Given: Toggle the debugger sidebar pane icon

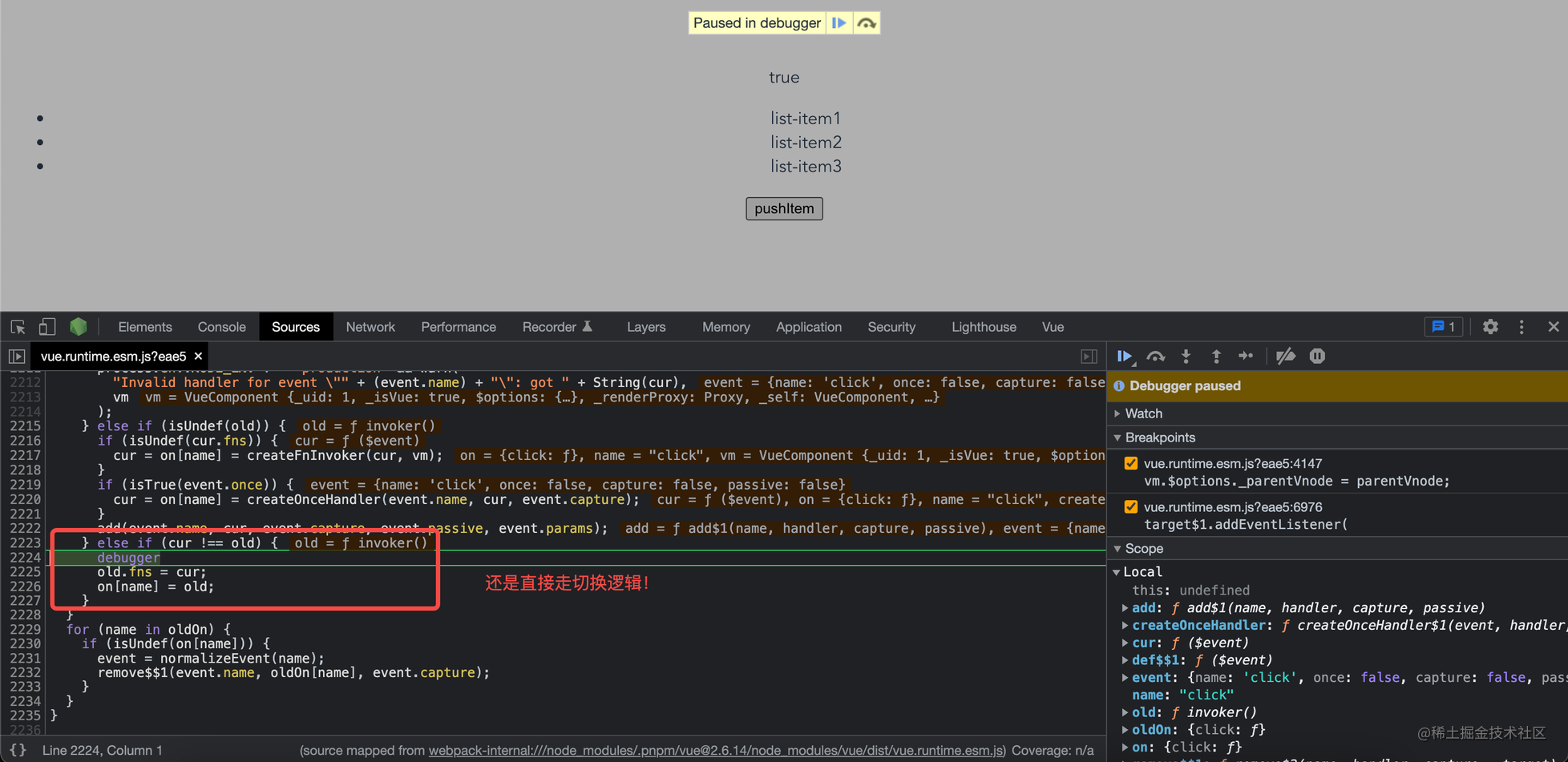Looking at the screenshot, I should (x=1089, y=357).
